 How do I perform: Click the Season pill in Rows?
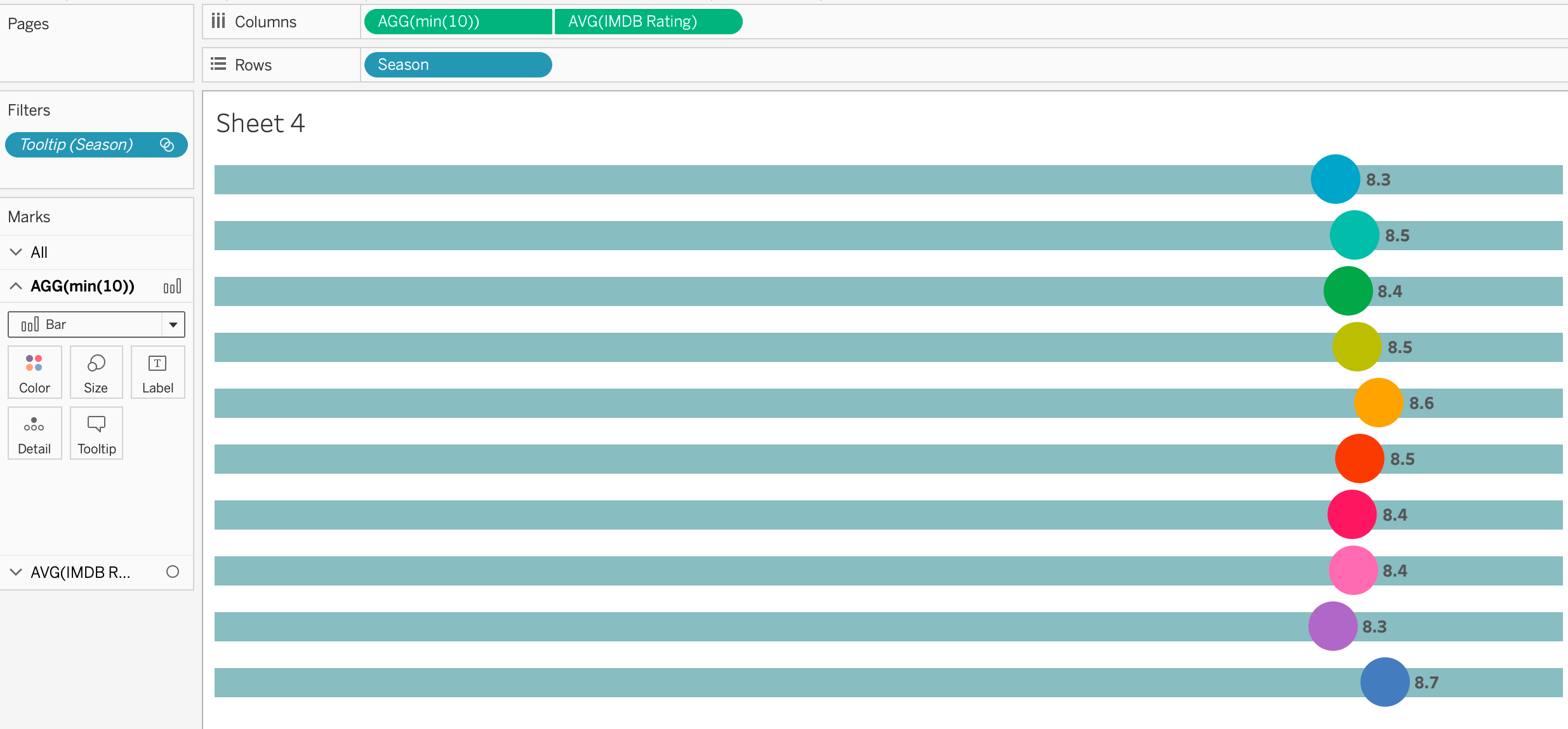(457, 65)
